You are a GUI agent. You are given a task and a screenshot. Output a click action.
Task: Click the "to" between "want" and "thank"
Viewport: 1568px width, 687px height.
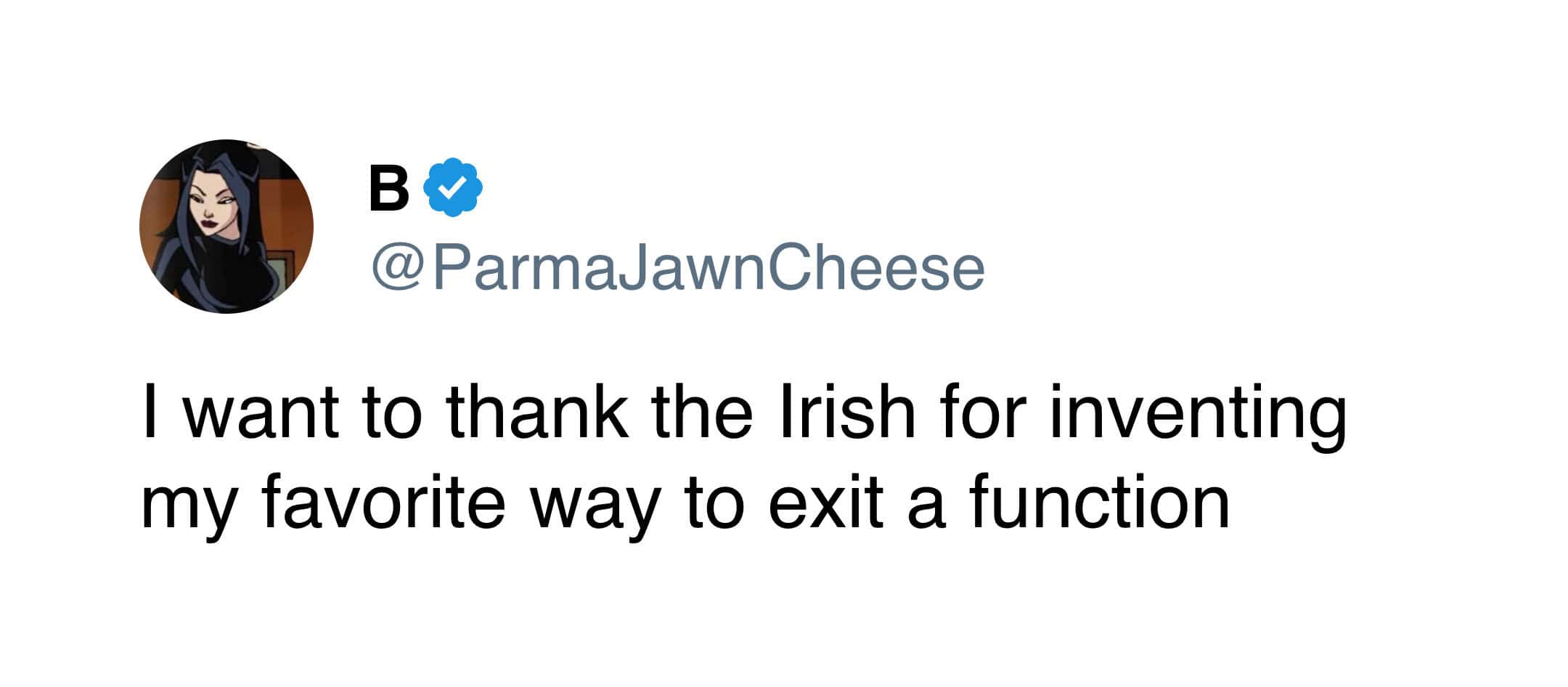coord(391,414)
